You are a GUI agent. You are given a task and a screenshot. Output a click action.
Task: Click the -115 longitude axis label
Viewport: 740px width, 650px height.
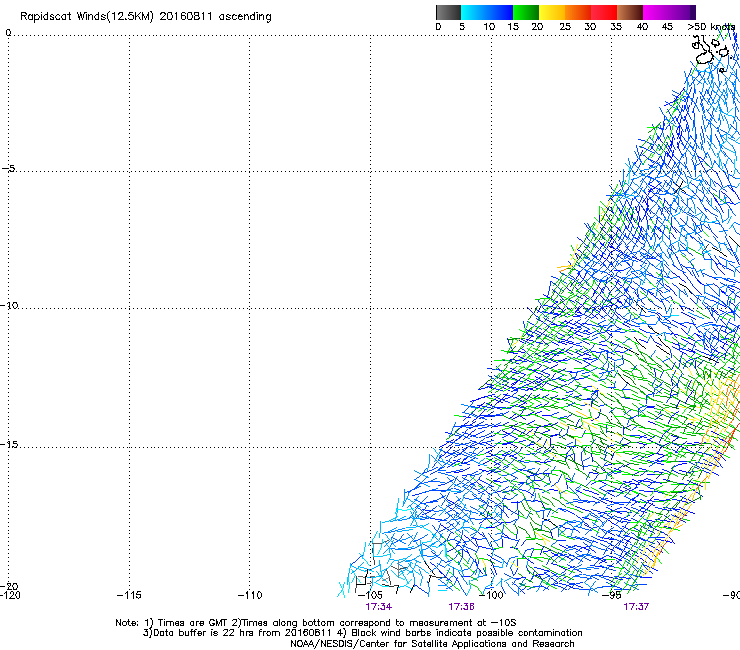[129, 595]
